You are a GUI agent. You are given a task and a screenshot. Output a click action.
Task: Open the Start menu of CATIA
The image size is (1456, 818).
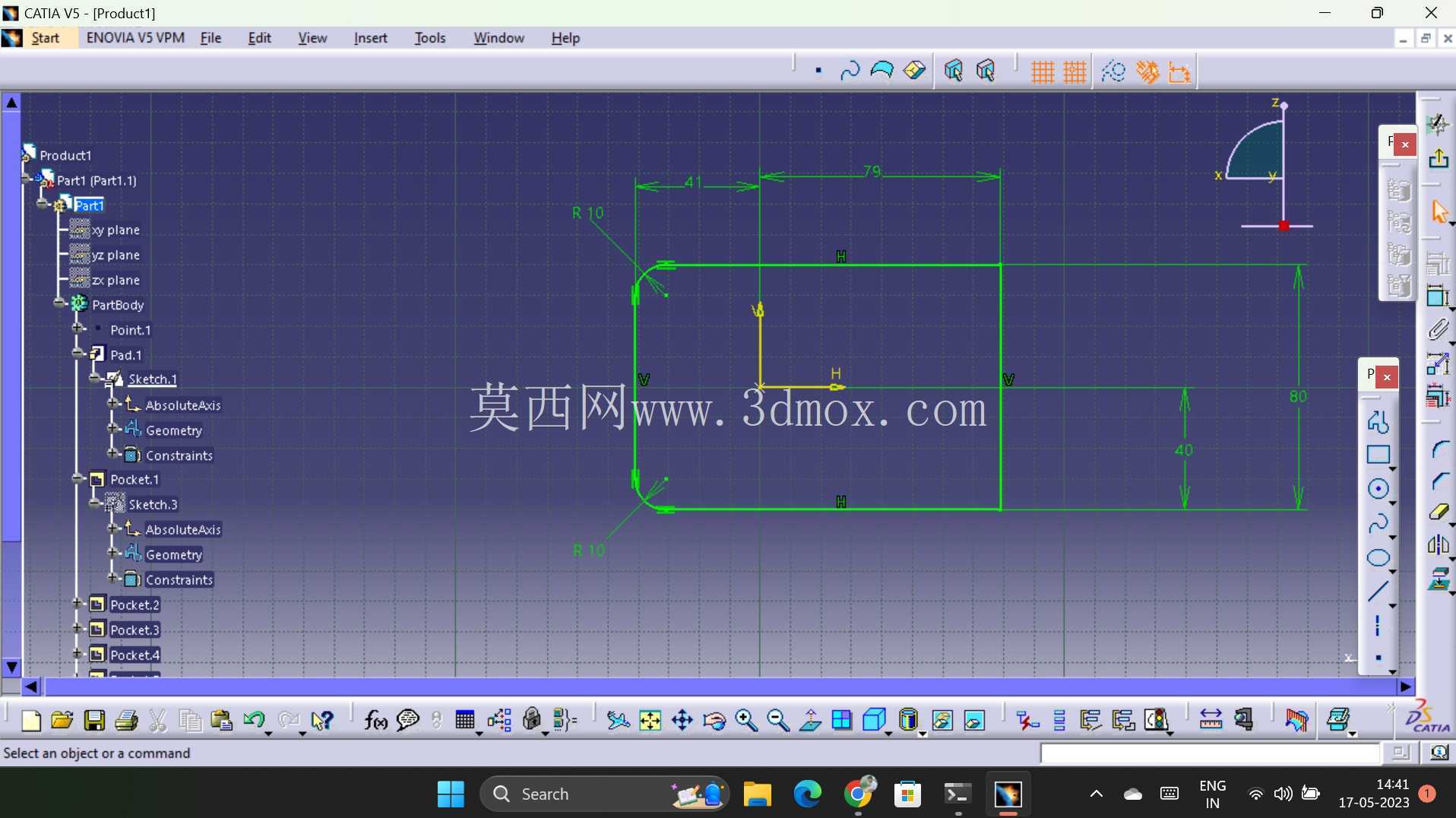point(45,38)
